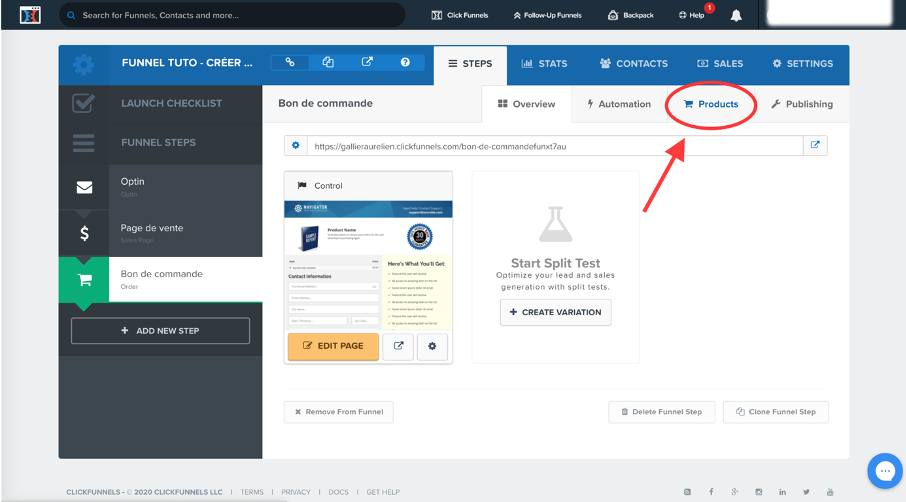
Task: Click the funnel step URL field
Action: coord(555,146)
